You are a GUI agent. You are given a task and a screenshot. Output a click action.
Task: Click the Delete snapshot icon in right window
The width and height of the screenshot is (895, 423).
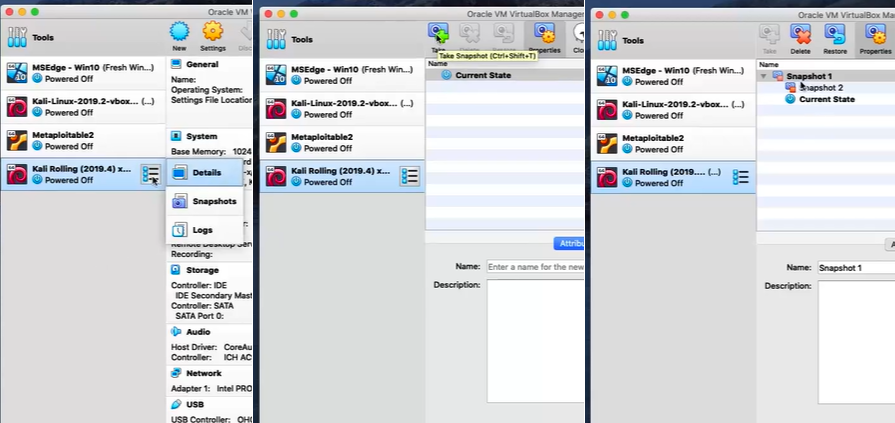tap(800, 34)
